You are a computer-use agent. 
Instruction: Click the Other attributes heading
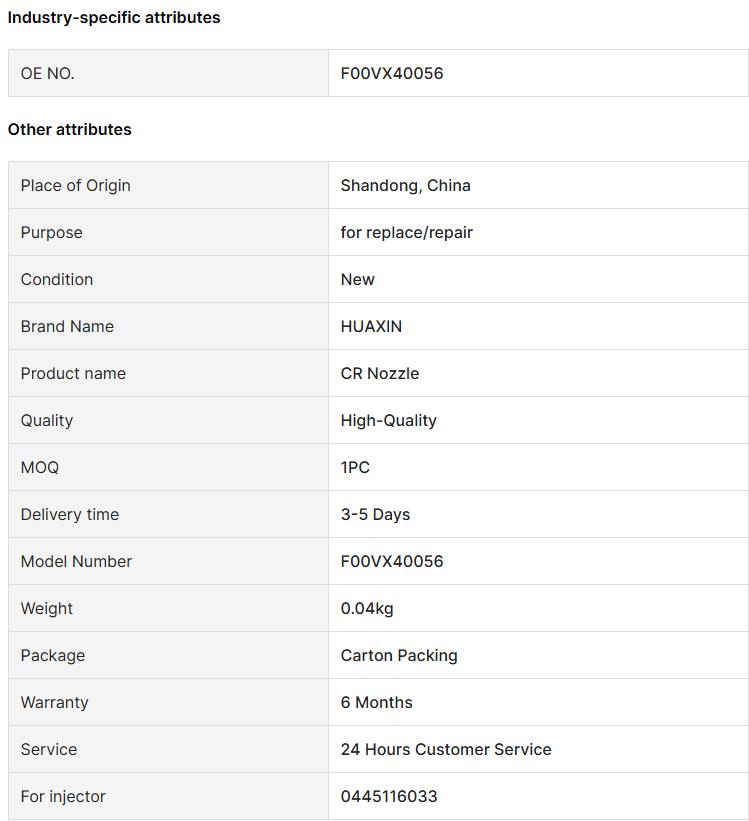click(70, 129)
